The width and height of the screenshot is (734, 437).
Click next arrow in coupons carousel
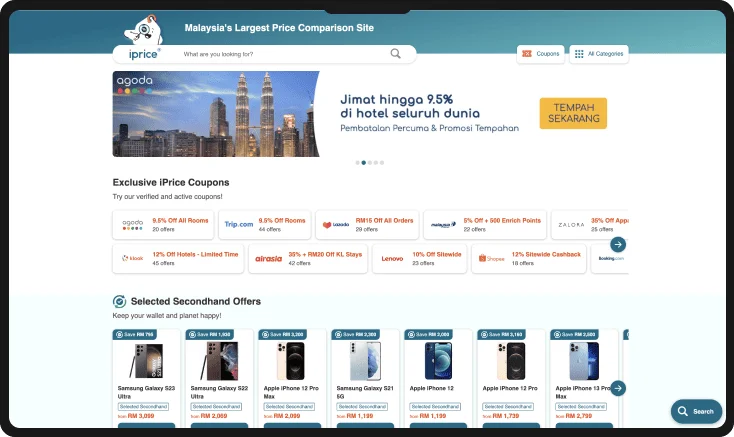coord(618,244)
